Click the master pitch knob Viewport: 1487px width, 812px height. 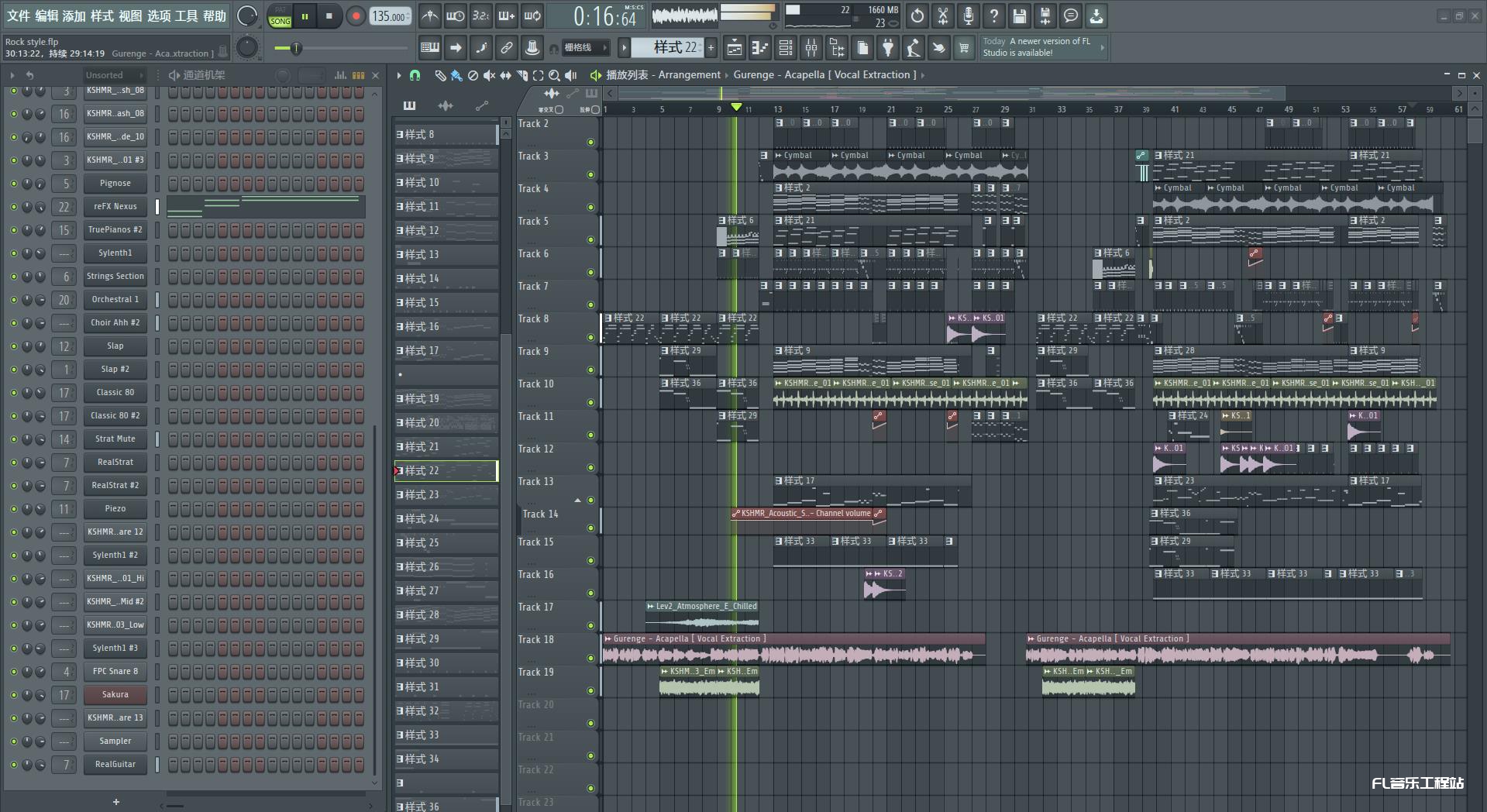point(246,47)
